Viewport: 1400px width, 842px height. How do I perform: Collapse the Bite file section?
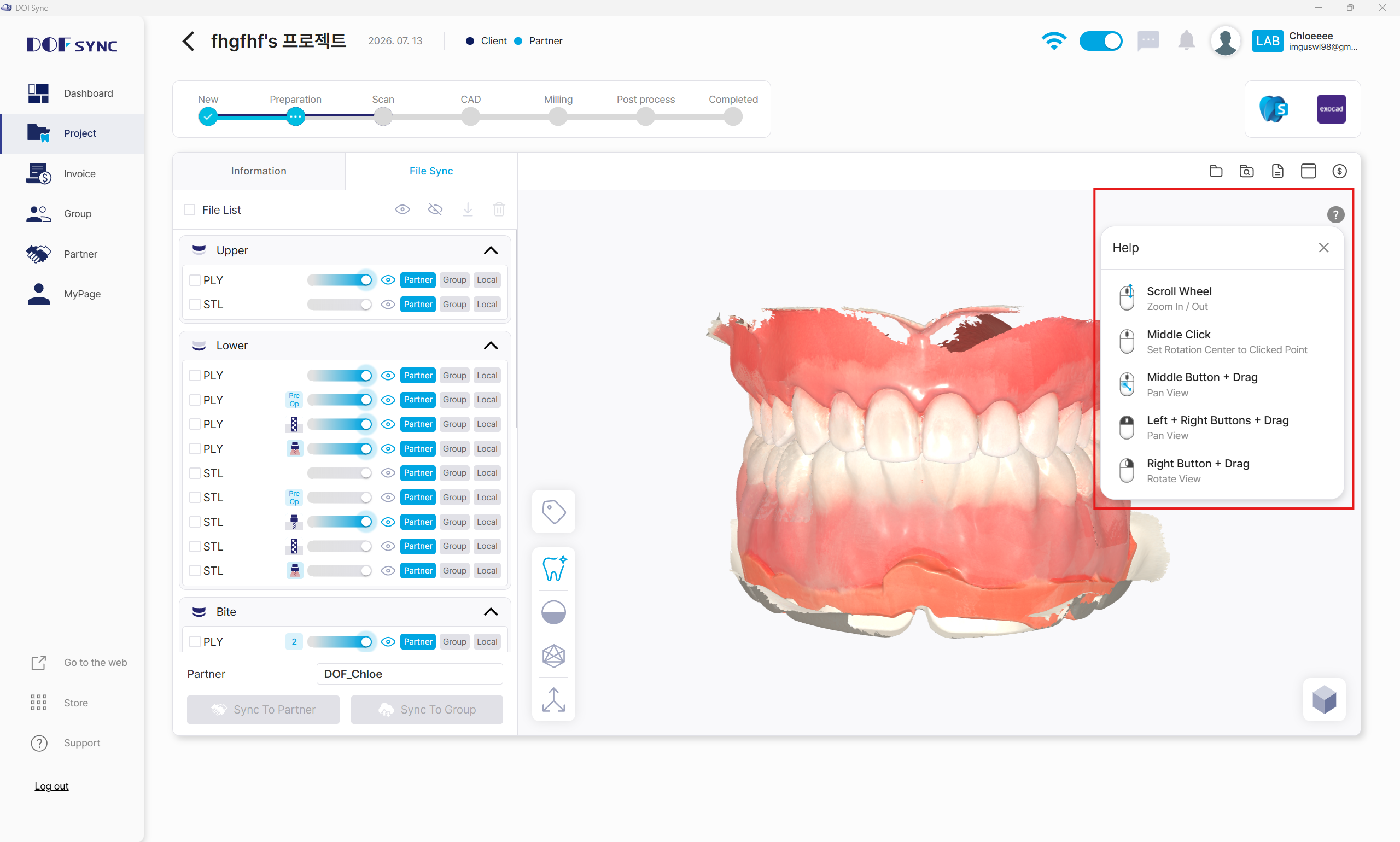click(491, 612)
